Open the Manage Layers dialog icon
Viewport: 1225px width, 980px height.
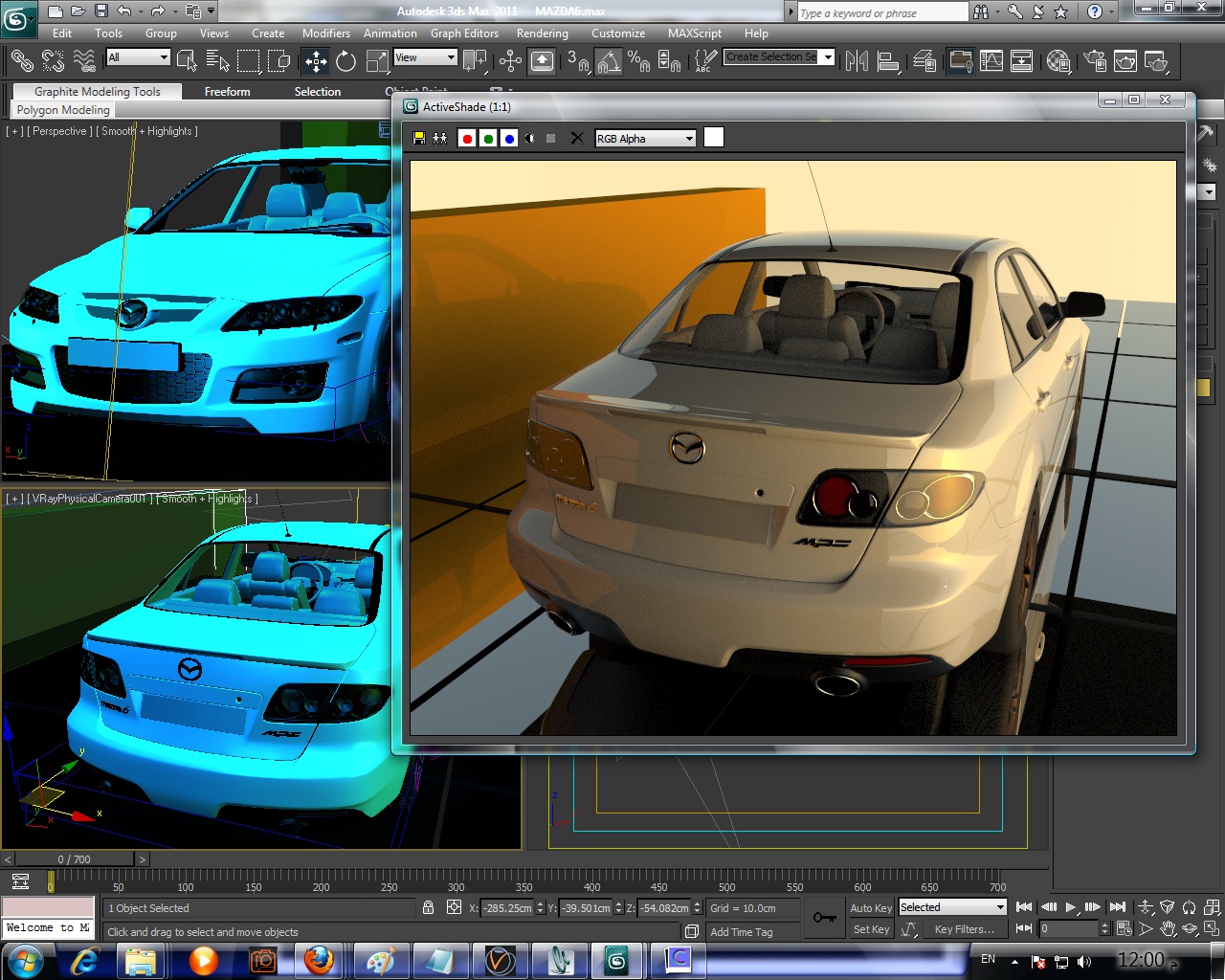(x=924, y=61)
